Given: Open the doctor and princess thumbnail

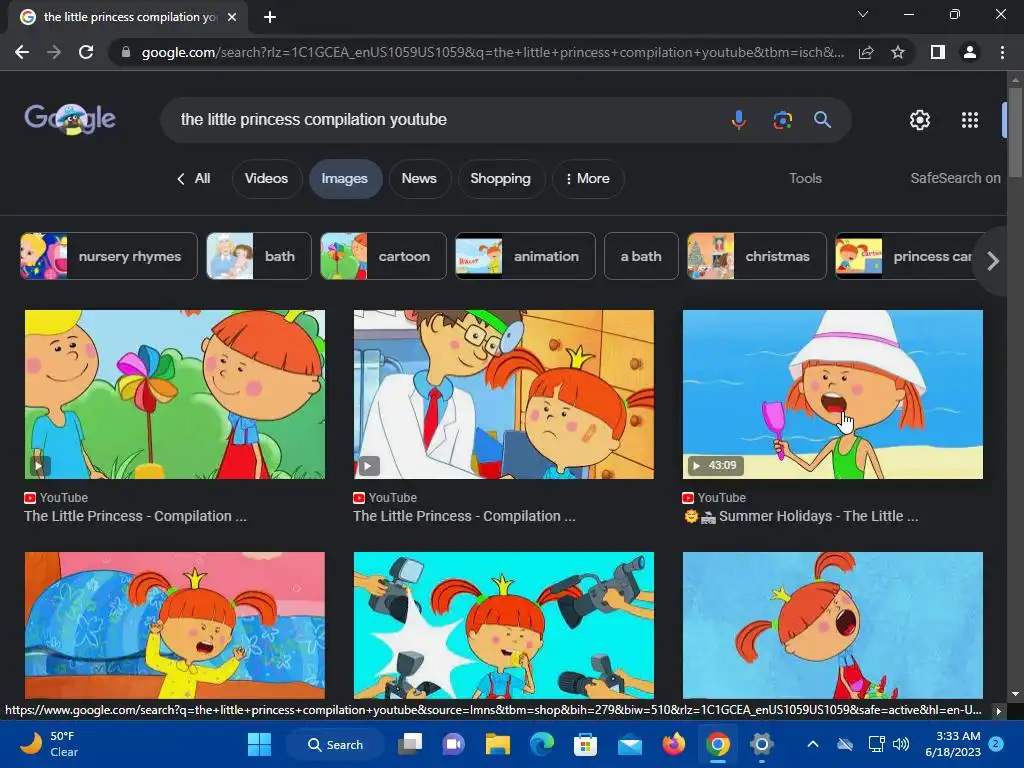Looking at the screenshot, I should [x=504, y=394].
